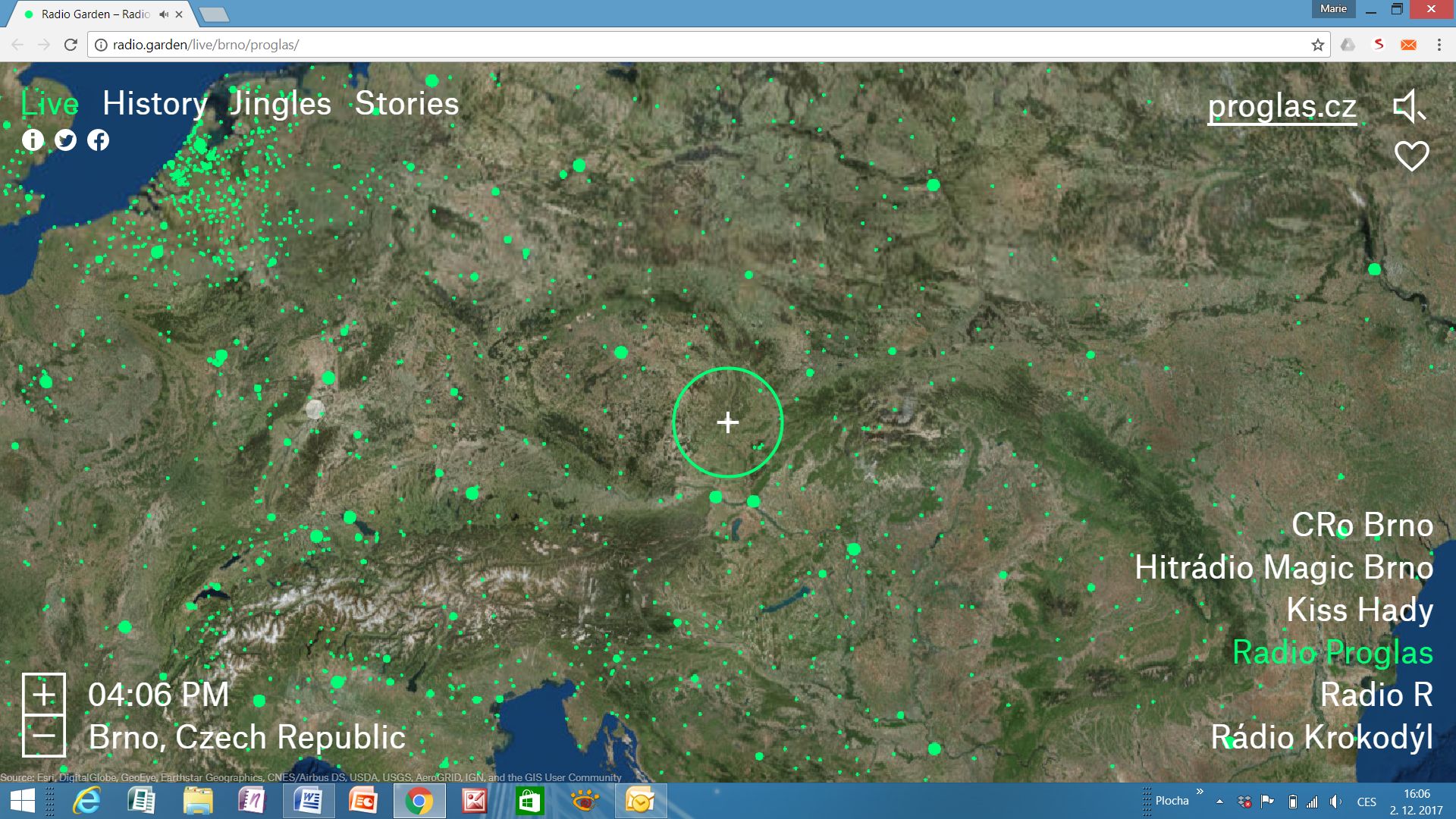Show hidden system tray icons
Screen dimensions: 1456x819
coord(1219,802)
